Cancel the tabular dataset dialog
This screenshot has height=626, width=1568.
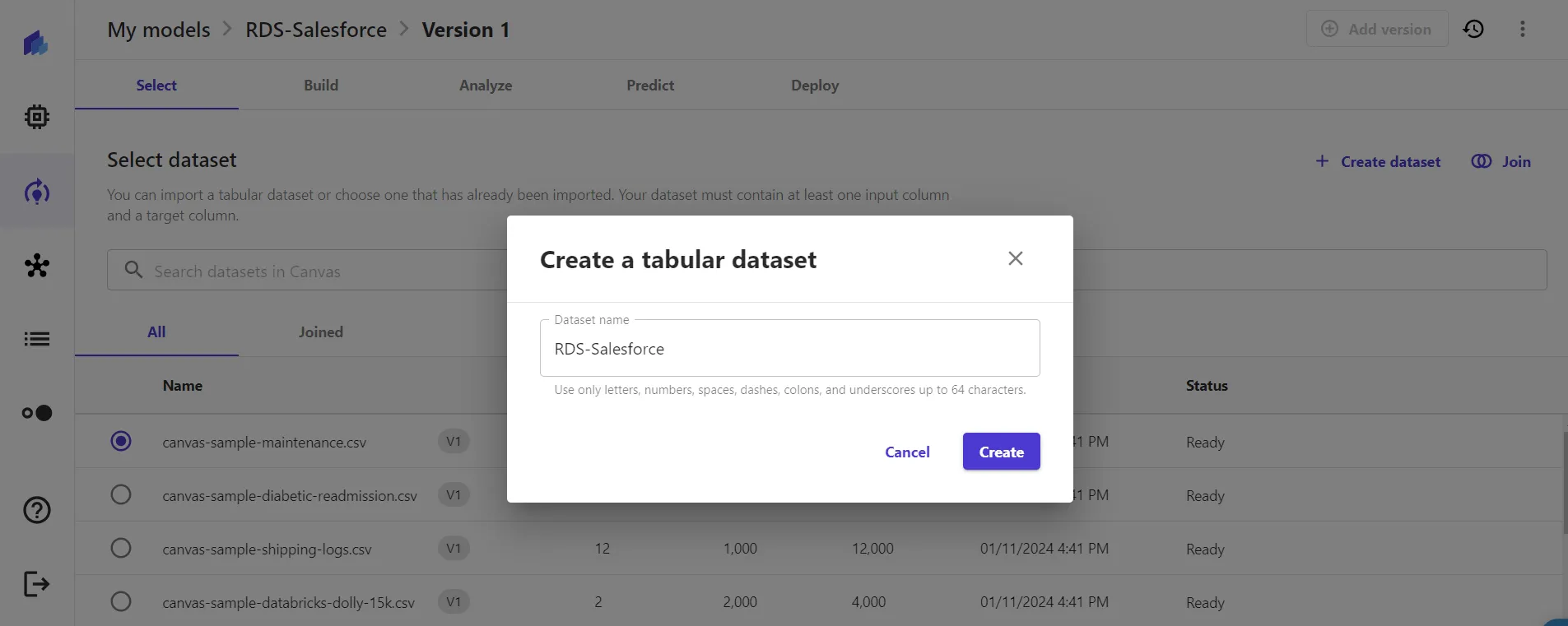point(907,452)
